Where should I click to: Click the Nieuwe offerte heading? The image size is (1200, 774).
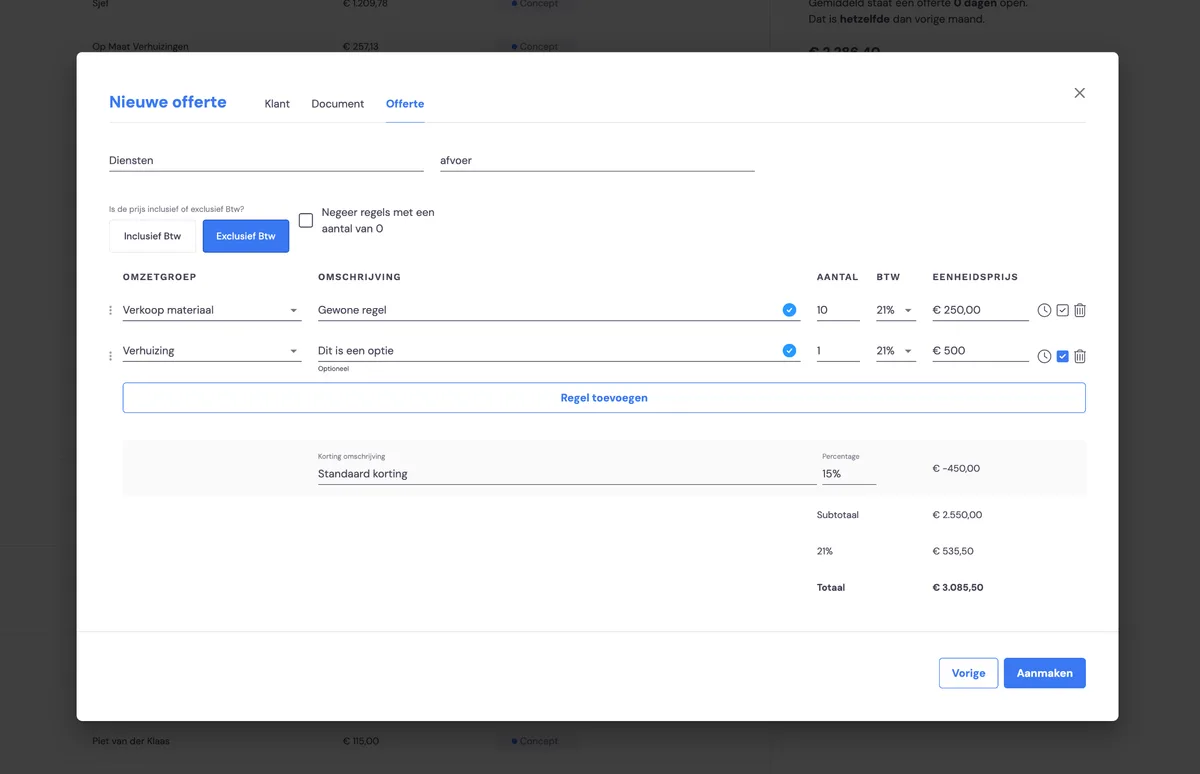[168, 102]
